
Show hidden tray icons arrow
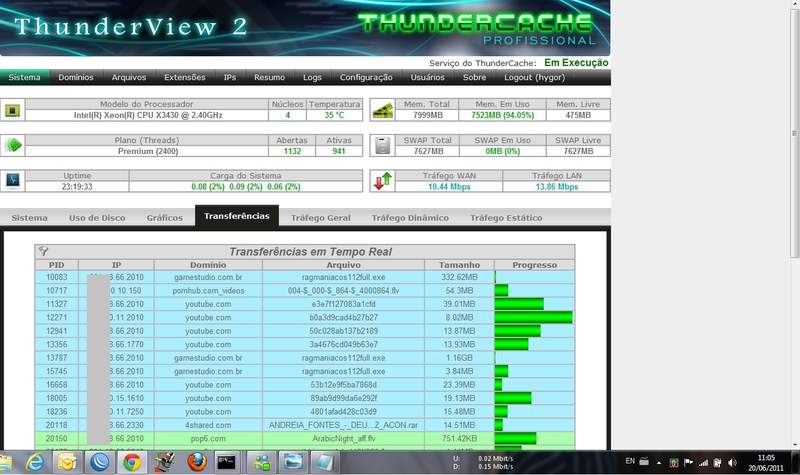coord(659,463)
